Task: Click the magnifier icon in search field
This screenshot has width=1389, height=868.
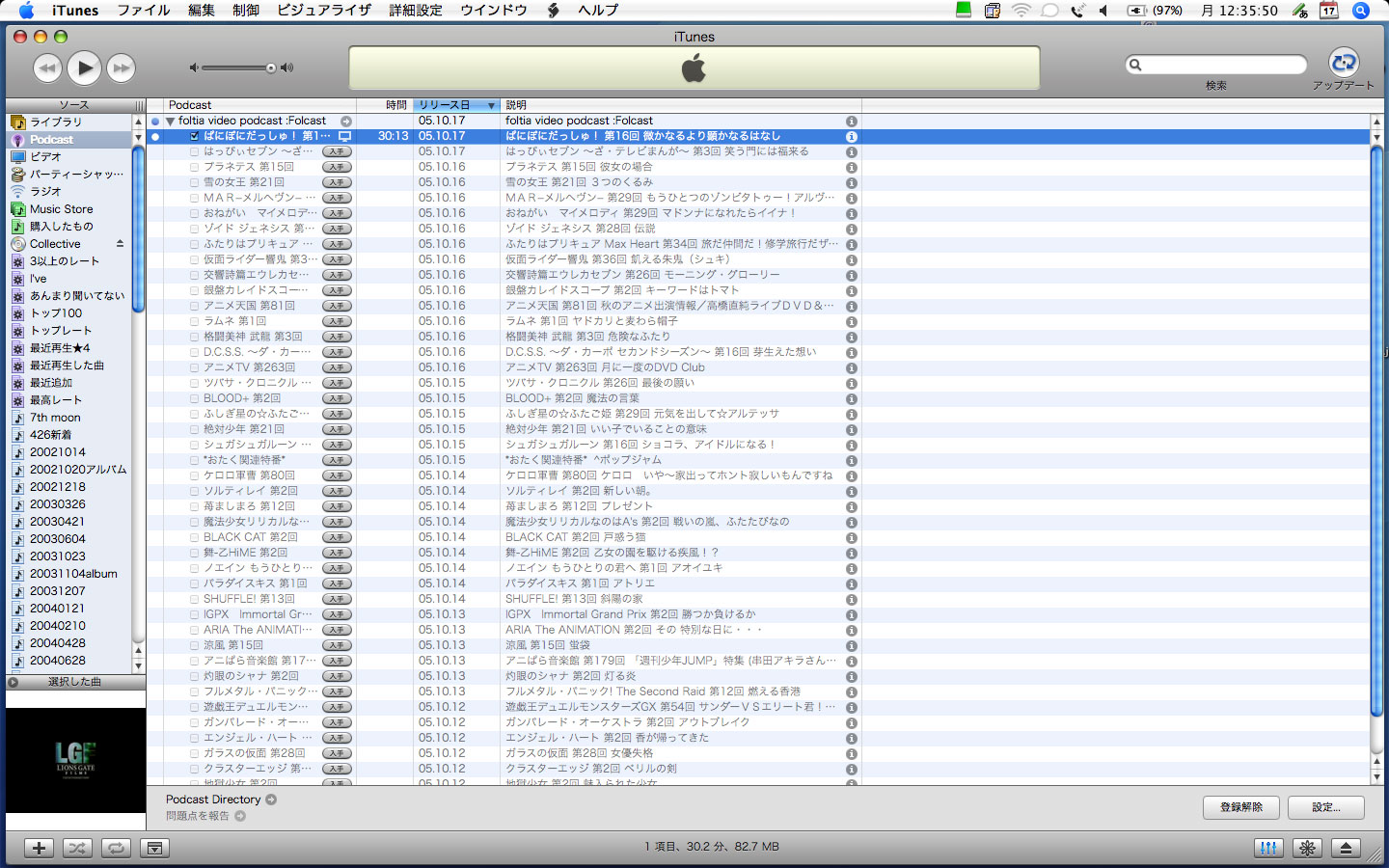Action: pyautogui.click(x=1135, y=65)
